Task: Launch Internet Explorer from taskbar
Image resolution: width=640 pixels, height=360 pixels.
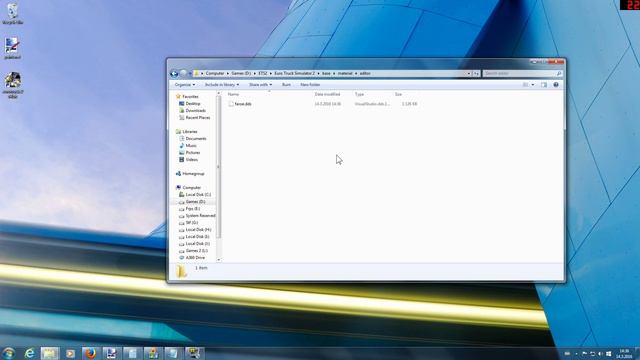Action: point(29,353)
